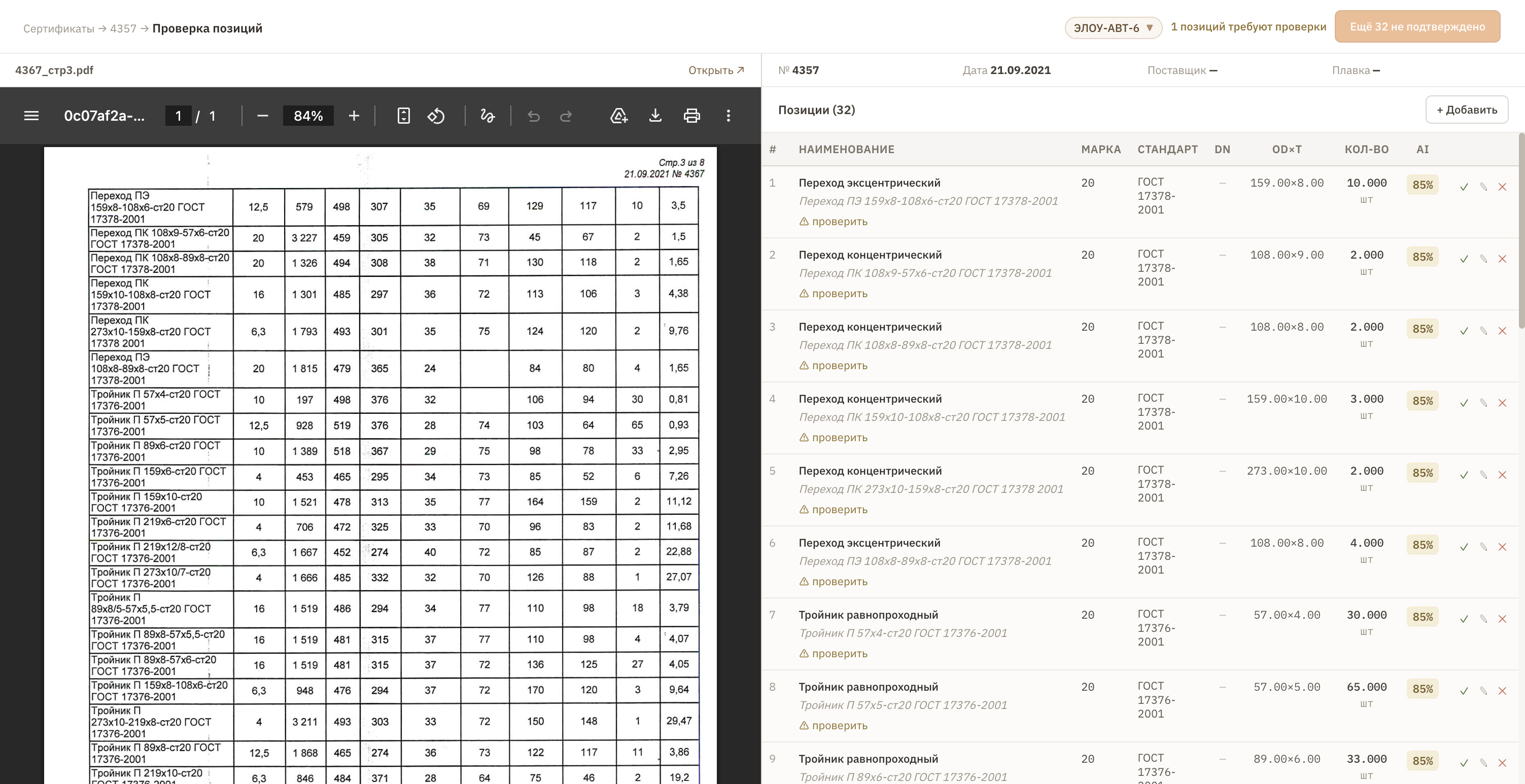Click the КОЛ-ВО column header

click(x=1366, y=149)
